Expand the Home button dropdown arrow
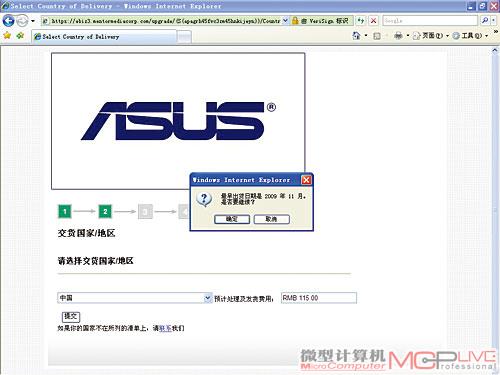Viewport: 500px width, 375px height. tap(366, 35)
